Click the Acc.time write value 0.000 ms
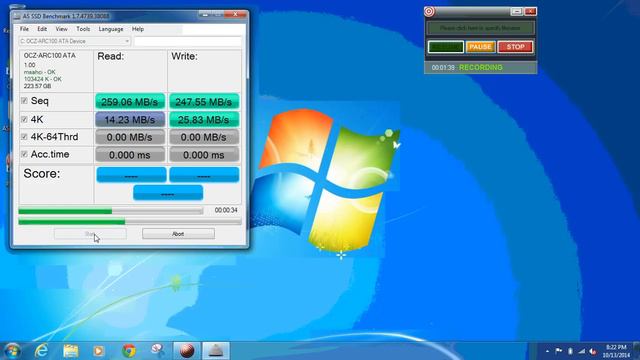 coord(204,155)
